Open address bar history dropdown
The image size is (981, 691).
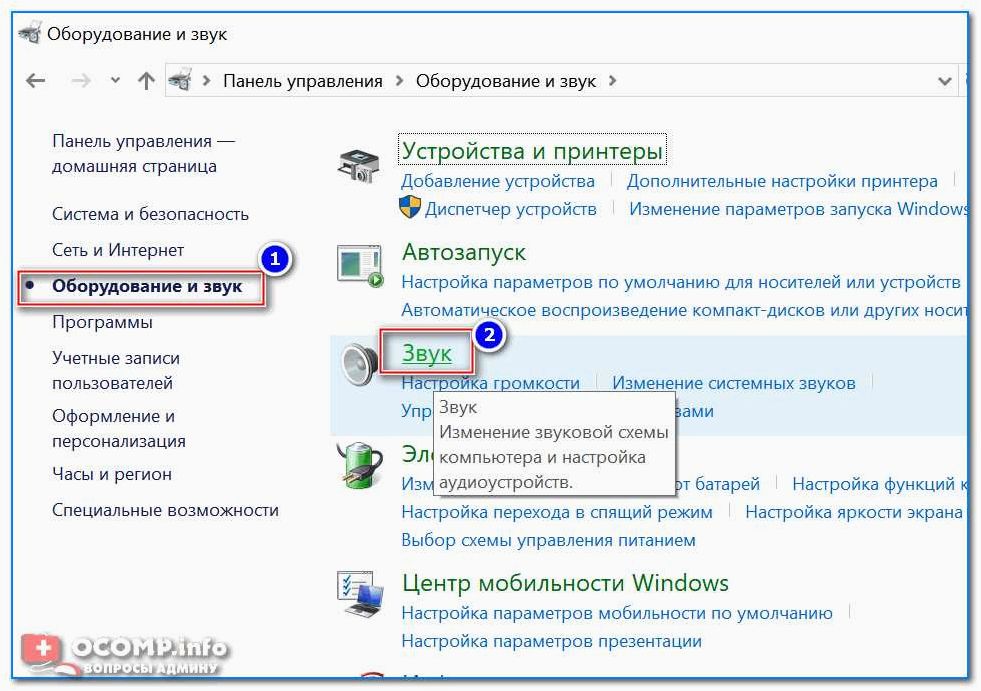945,81
